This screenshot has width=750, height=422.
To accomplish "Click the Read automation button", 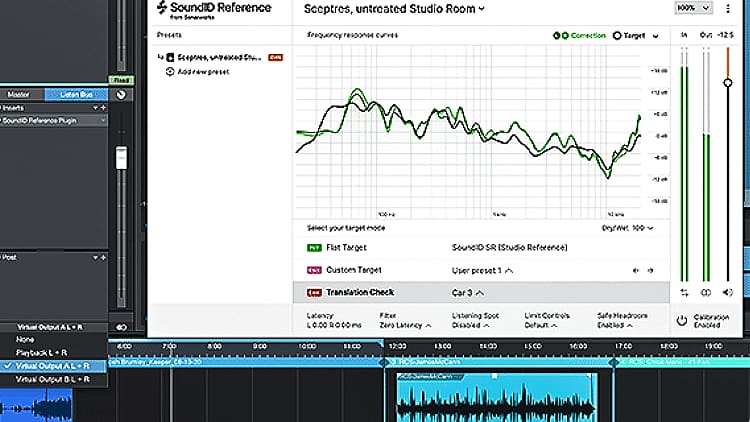I will 121,80.
